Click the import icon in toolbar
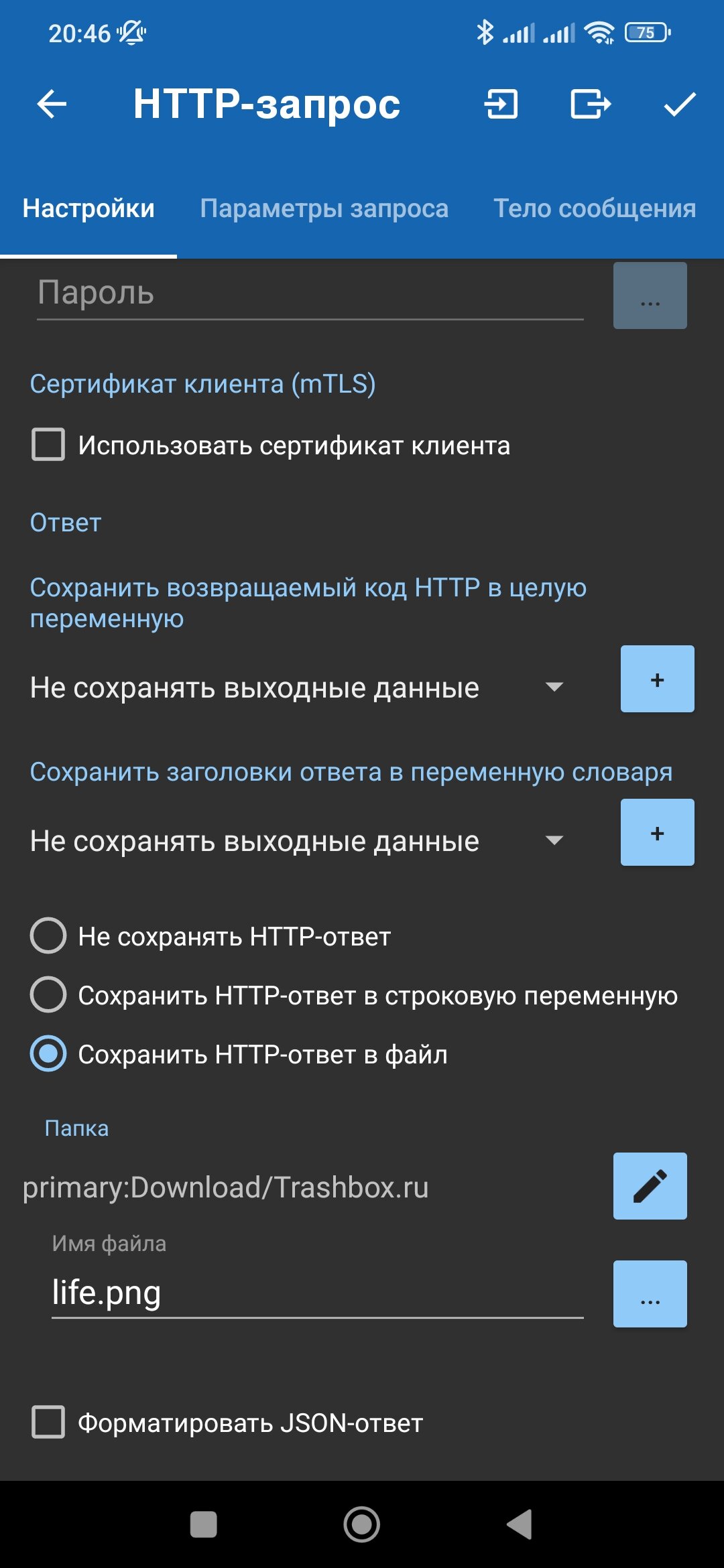Image resolution: width=724 pixels, height=1568 pixels. point(501,105)
